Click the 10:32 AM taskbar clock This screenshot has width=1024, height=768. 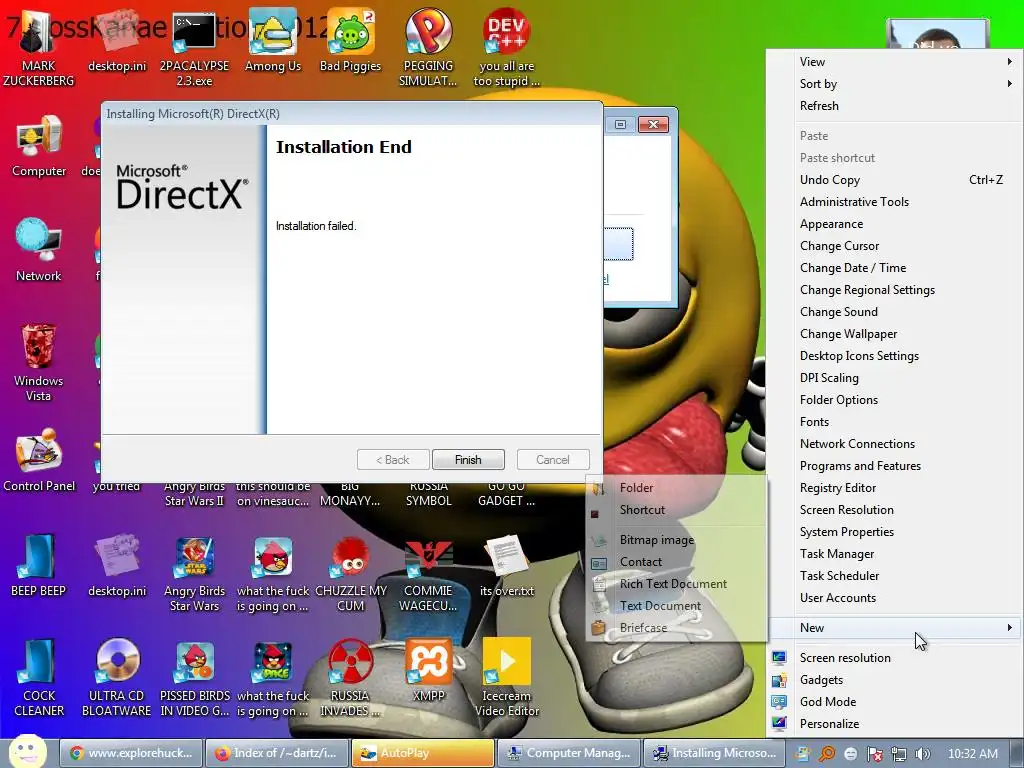point(973,754)
